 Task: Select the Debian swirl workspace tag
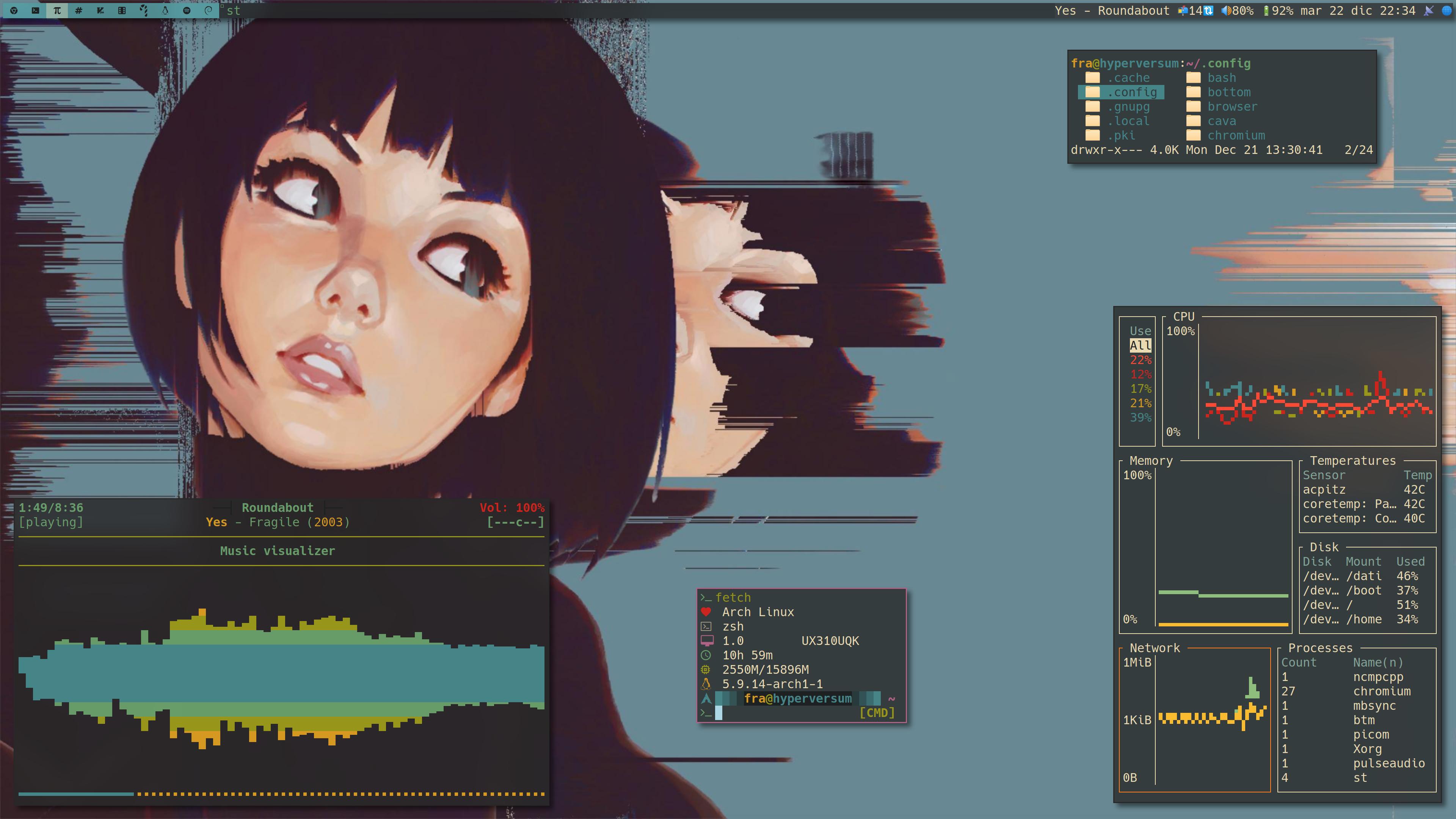[208, 10]
